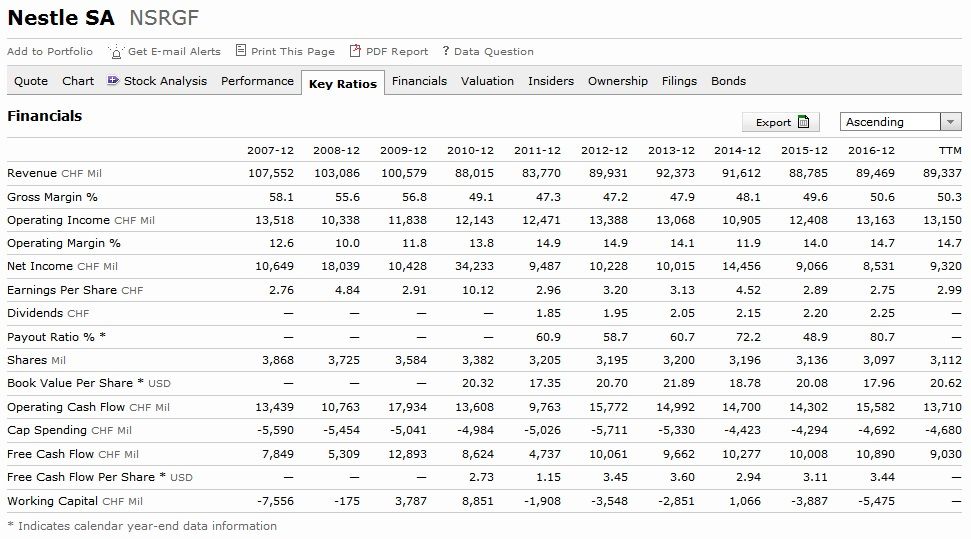Click the Add to Portfolio link
The image size is (971, 539).
pos(50,52)
